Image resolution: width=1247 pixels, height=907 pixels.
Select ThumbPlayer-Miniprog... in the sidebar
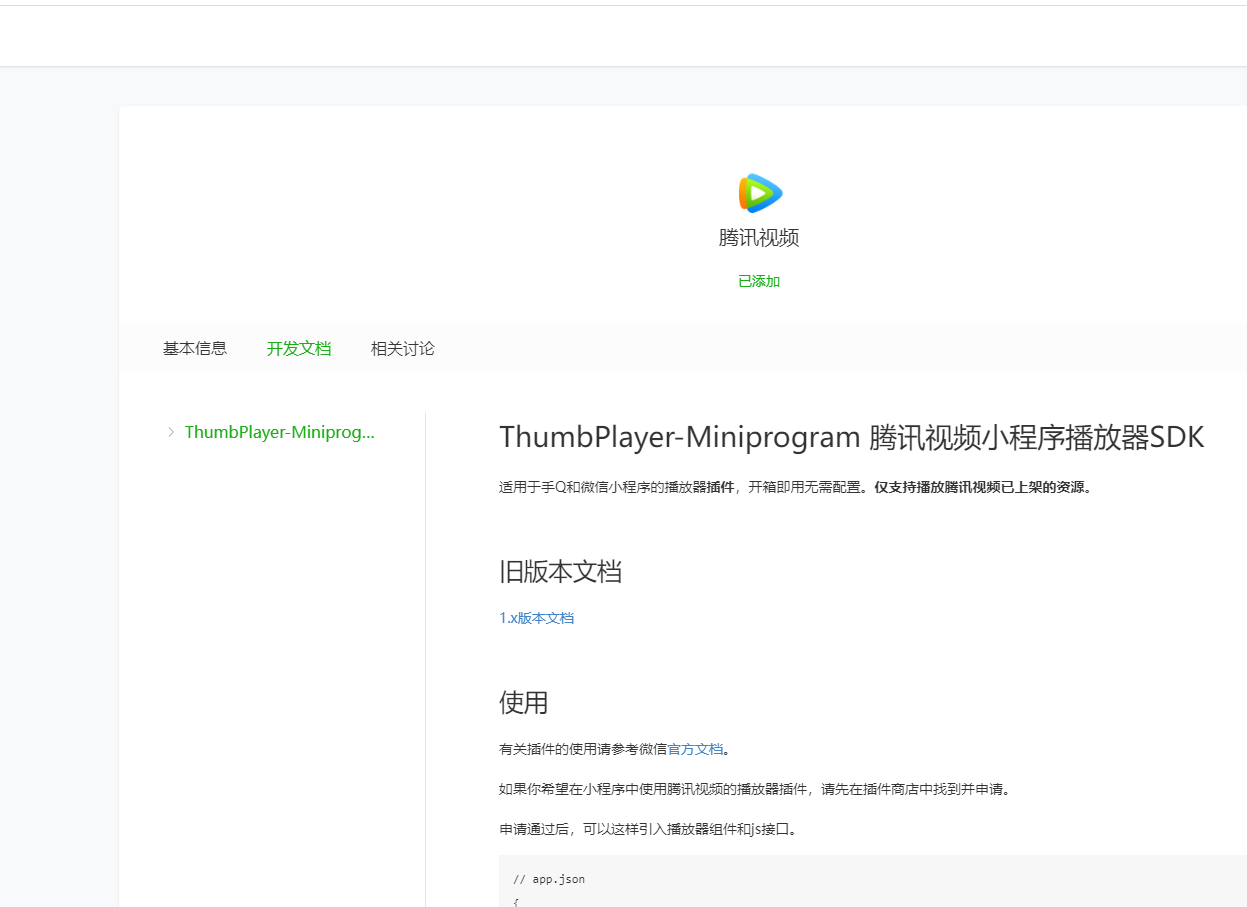click(280, 432)
